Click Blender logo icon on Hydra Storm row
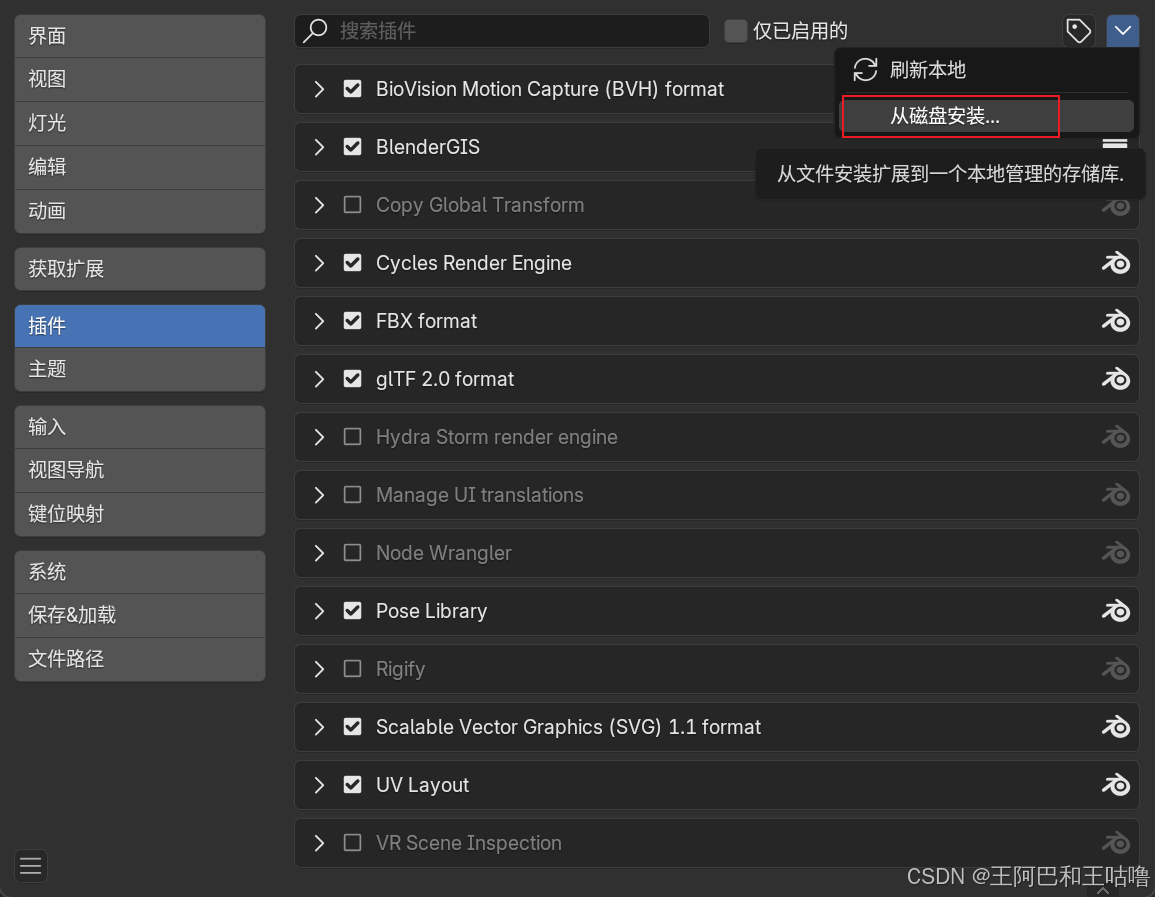 [1116, 437]
